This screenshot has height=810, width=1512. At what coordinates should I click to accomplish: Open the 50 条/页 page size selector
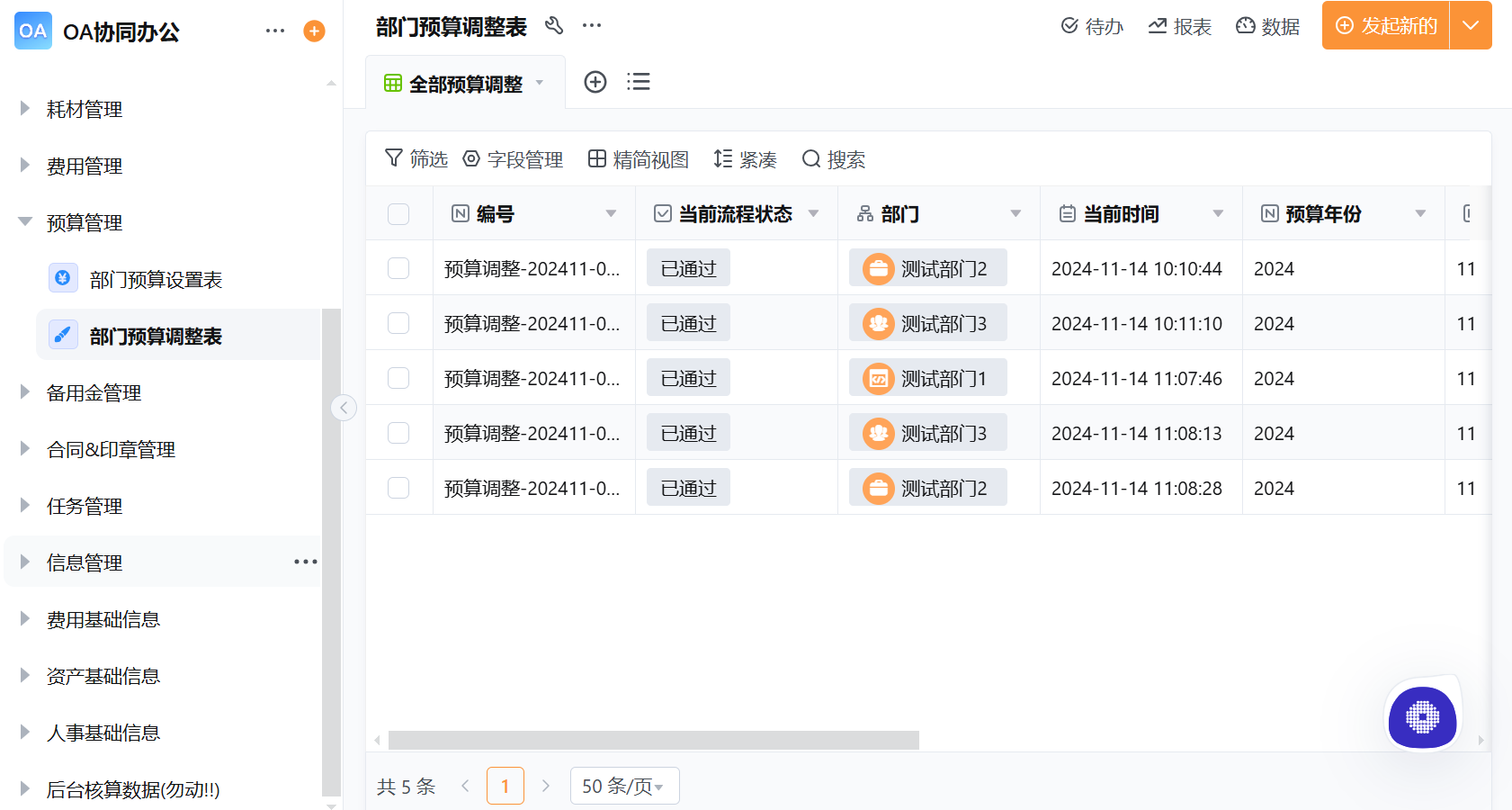[x=624, y=785]
